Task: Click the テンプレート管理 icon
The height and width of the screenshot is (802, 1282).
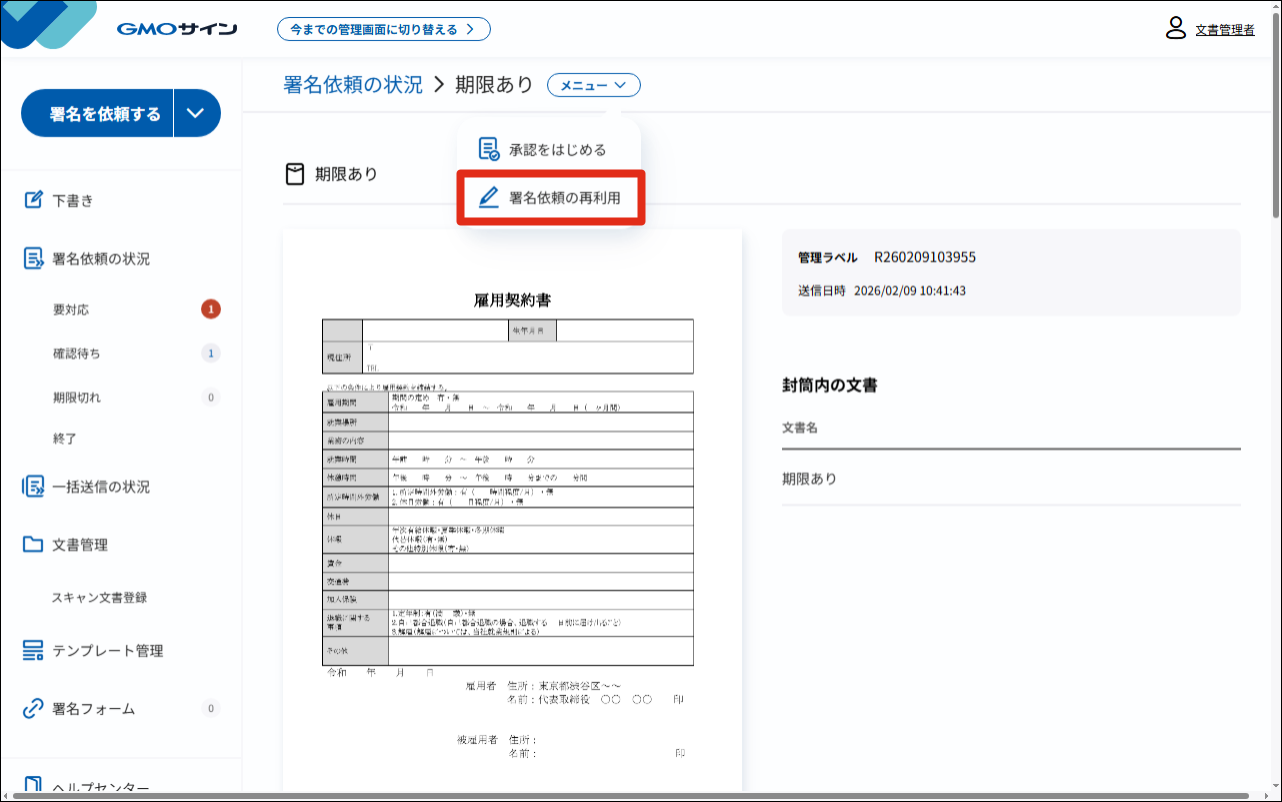Action: coord(33,651)
